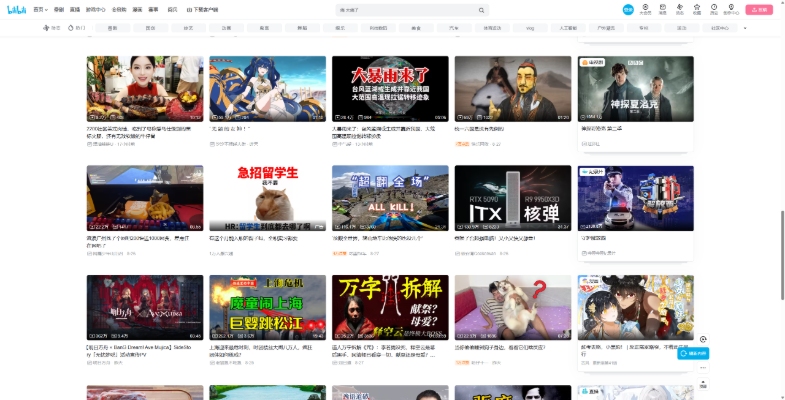Open the 历史 history clock icon

tap(714, 9)
